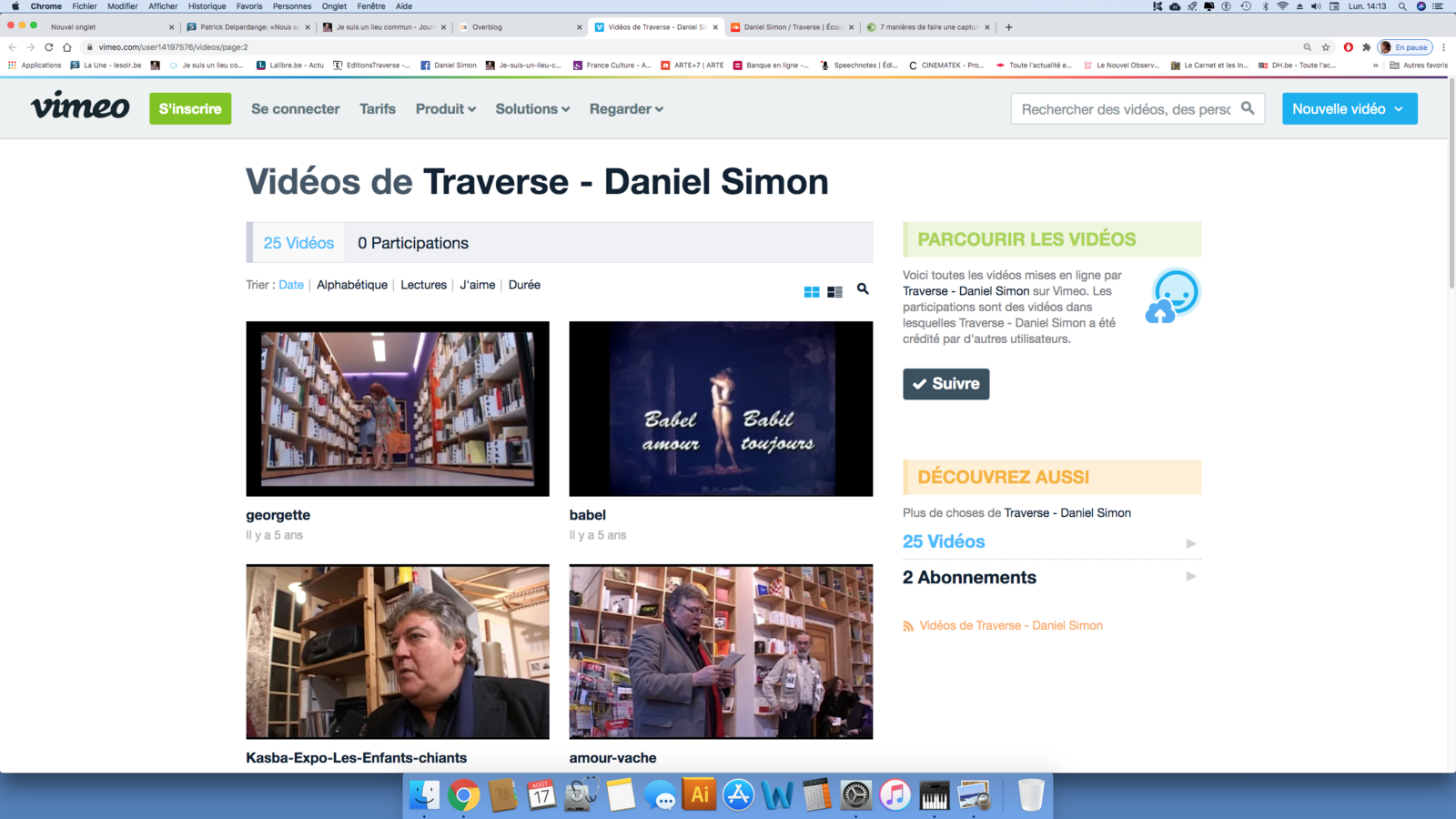Open Messages app in the dock
This screenshot has width=1456, height=819.
tap(660, 794)
